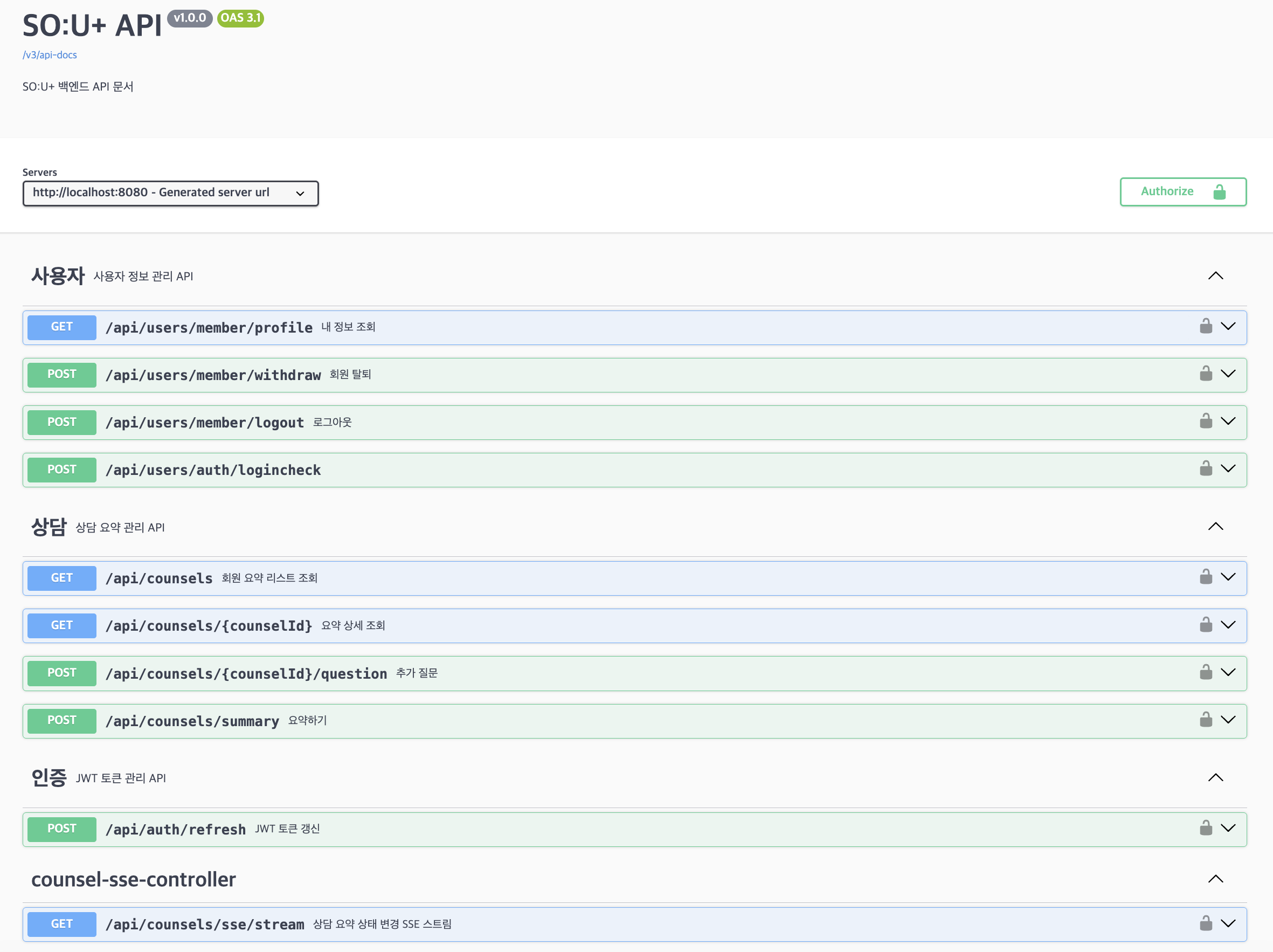This screenshot has width=1273, height=952.
Task: Click POST /api/users/member/logout path text
Action: 204,423
